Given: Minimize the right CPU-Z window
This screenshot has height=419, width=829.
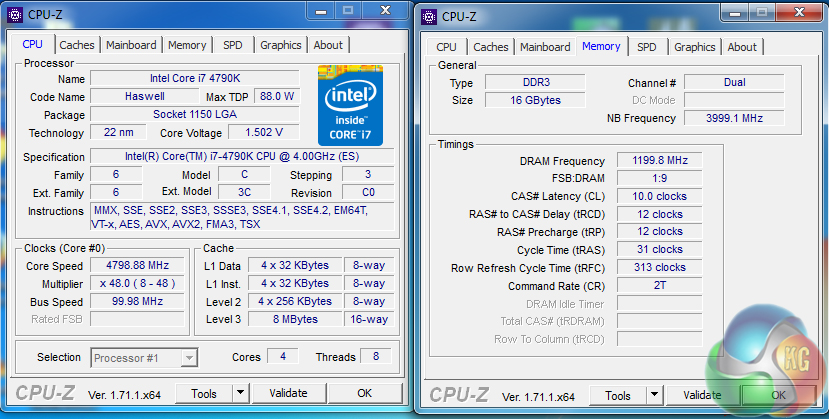Looking at the screenshot, I should (734, 13).
